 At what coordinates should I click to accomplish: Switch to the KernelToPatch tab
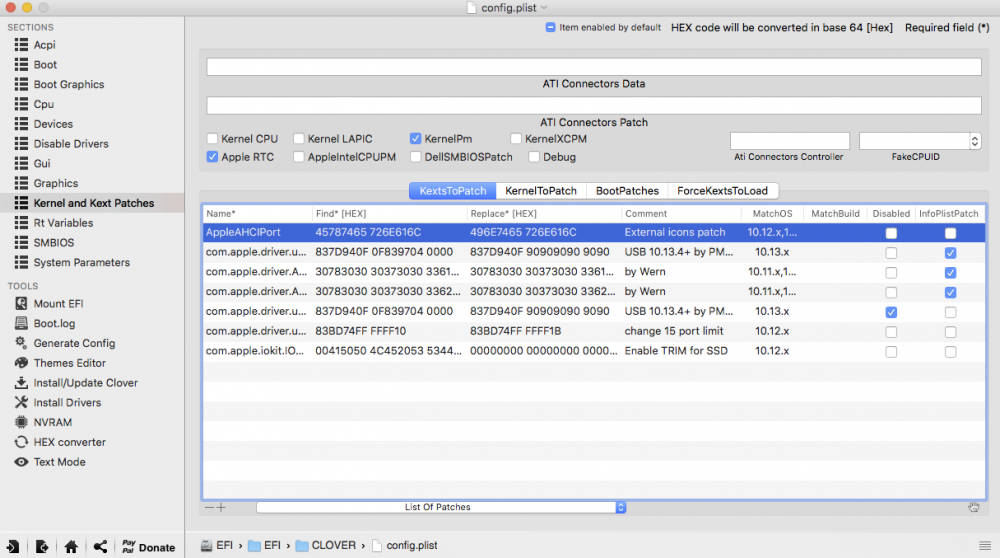[541, 191]
